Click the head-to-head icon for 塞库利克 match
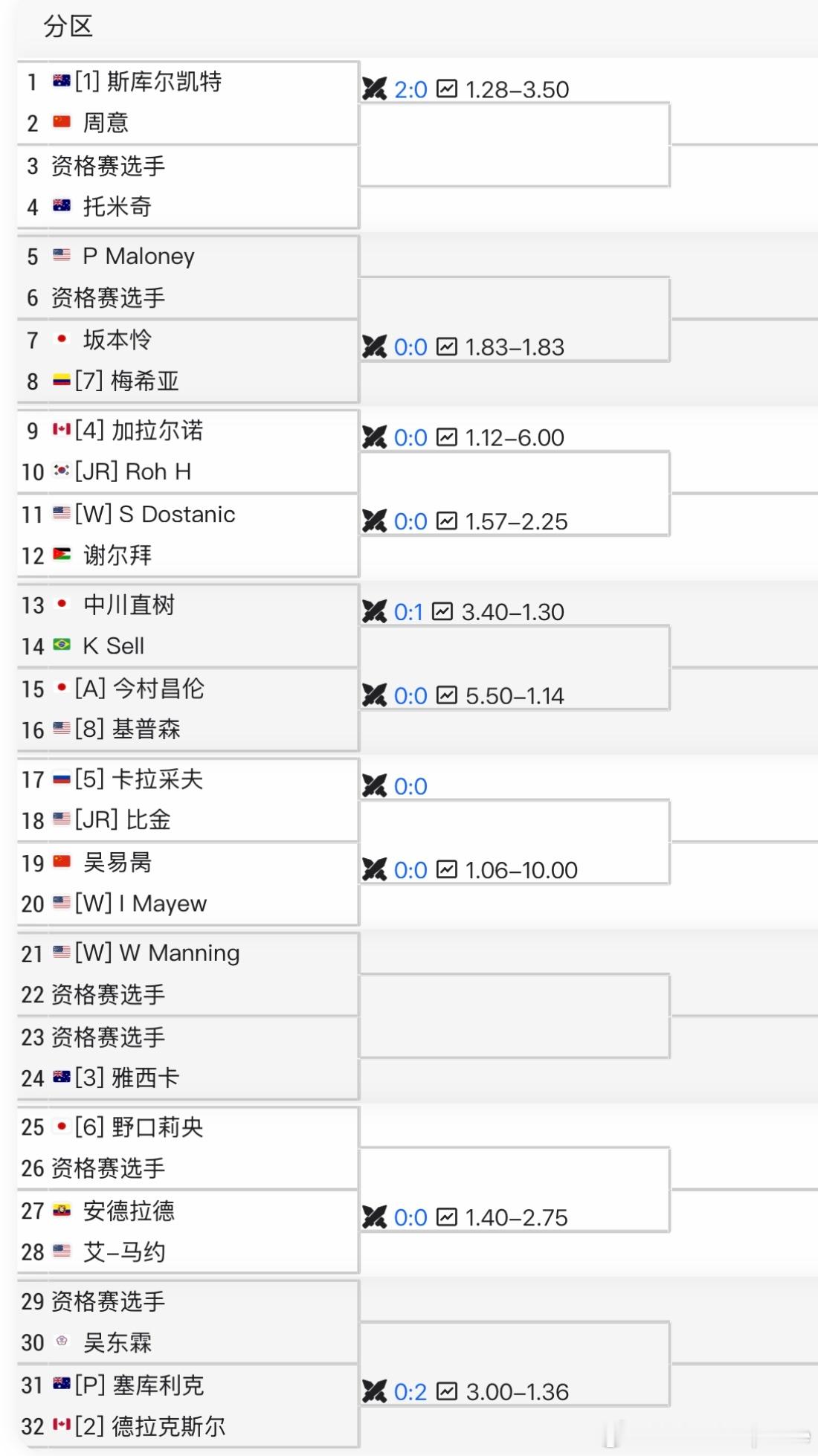818x1456 pixels. 375,1391
